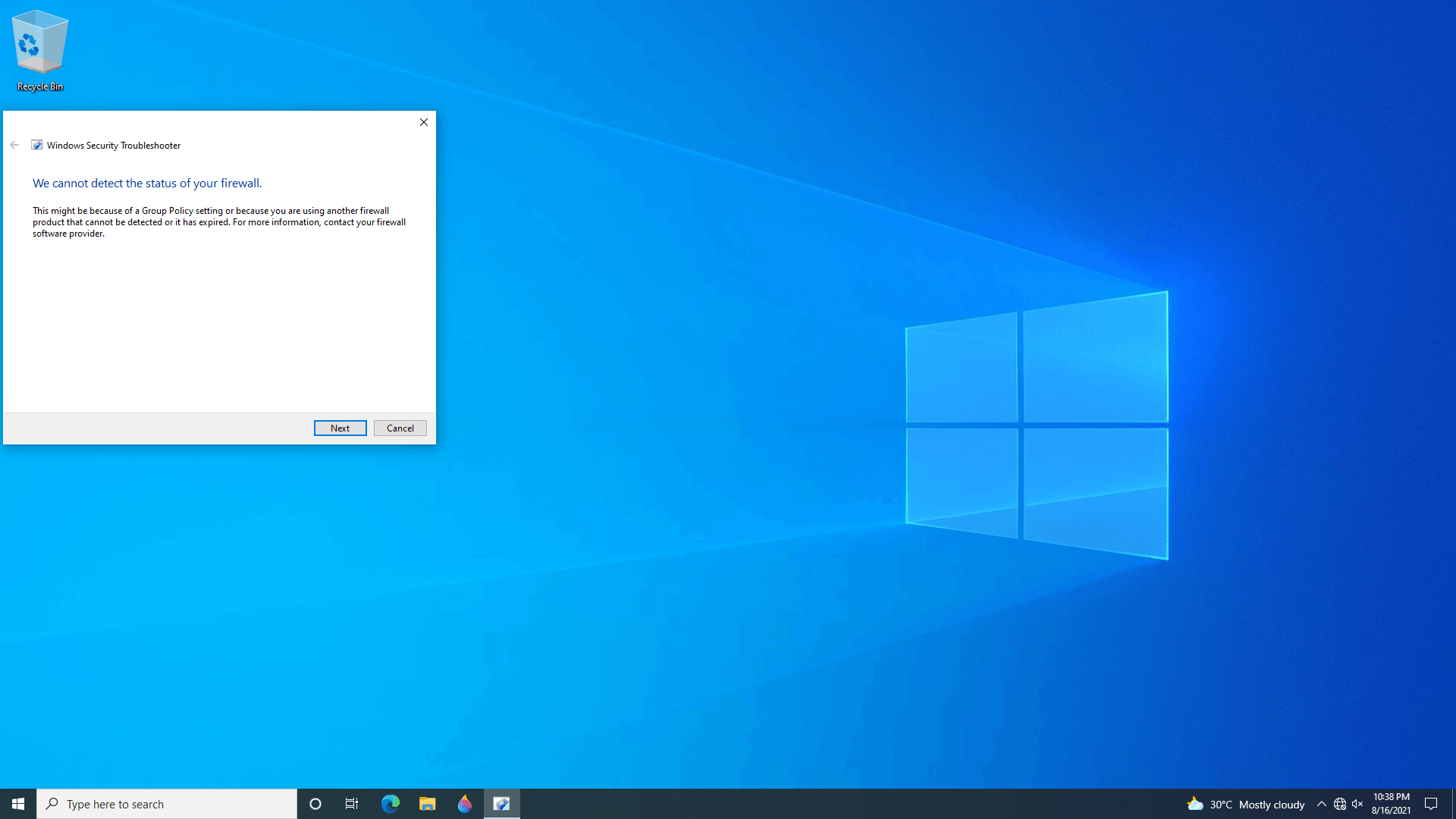Image resolution: width=1456 pixels, height=819 pixels.
Task: Open Task View on the taskbar
Action: pos(352,804)
